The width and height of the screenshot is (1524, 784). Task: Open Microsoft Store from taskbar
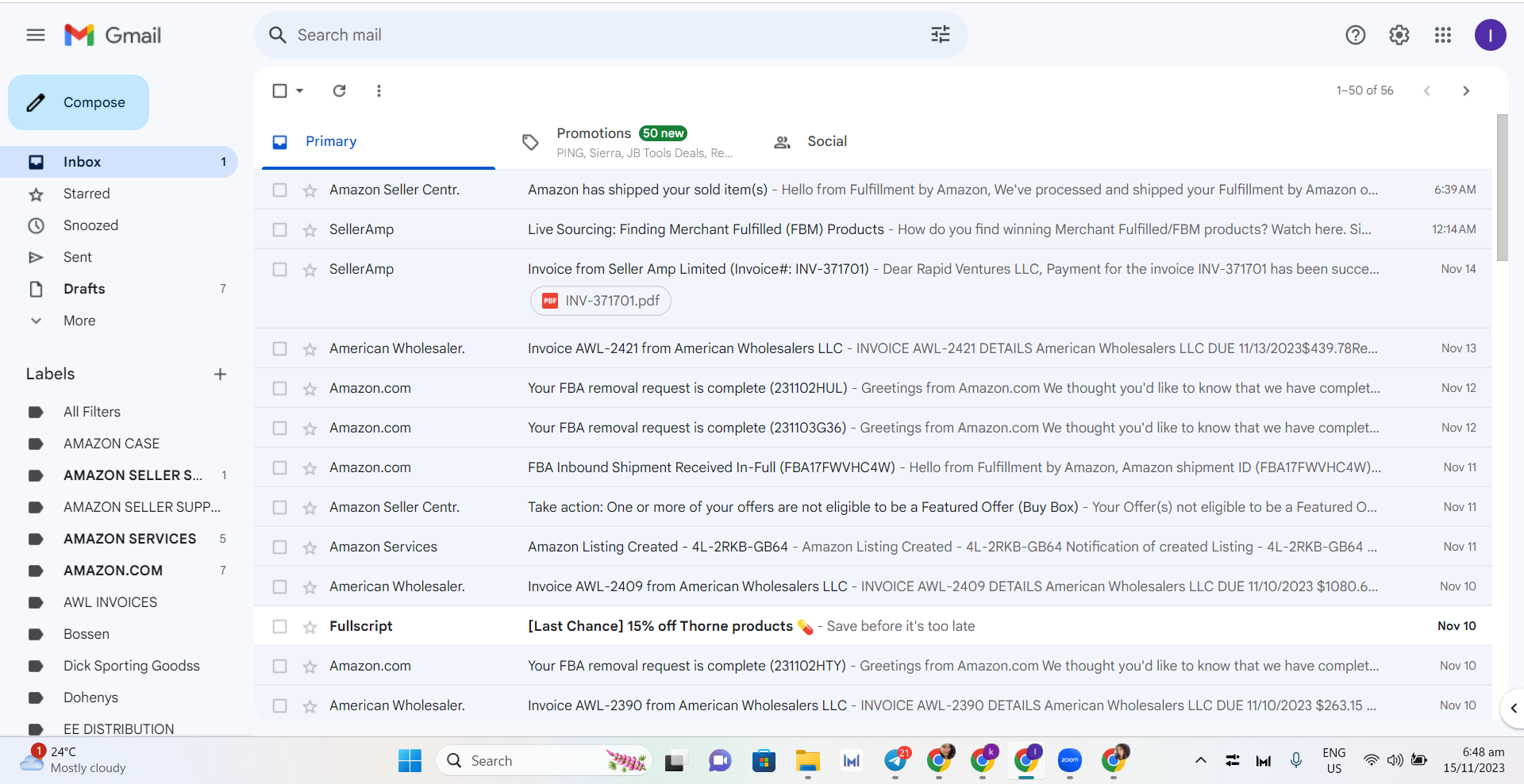764,761
